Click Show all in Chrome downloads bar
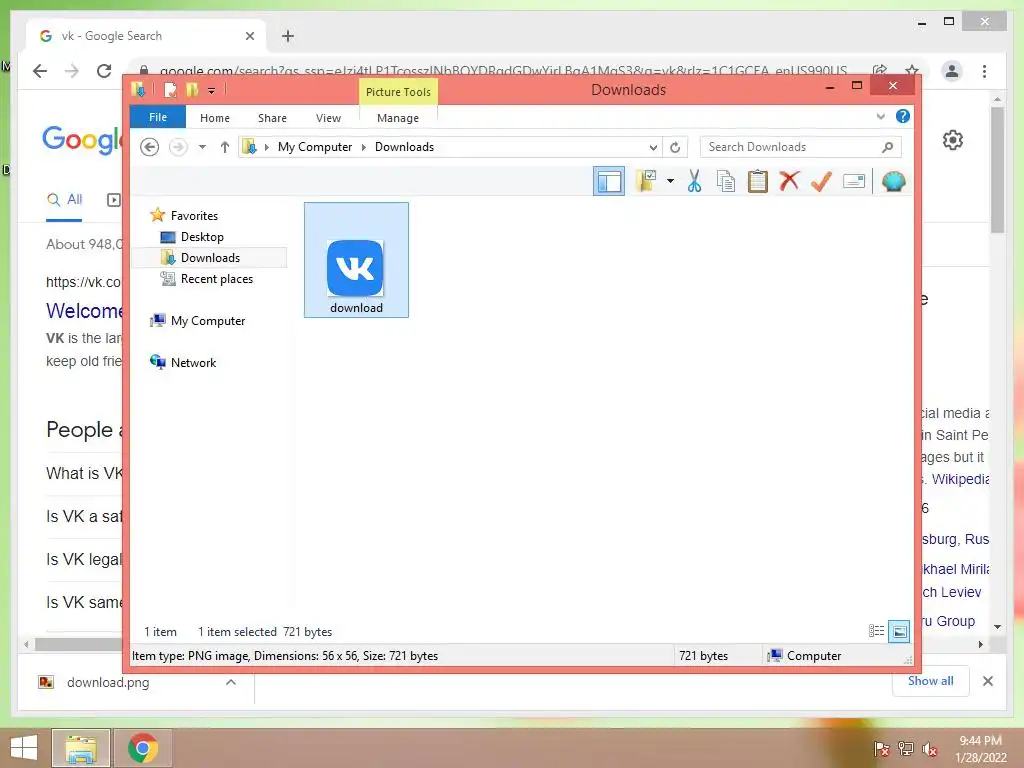This screenshot has height=768, width=1024. tap(931, 680)
